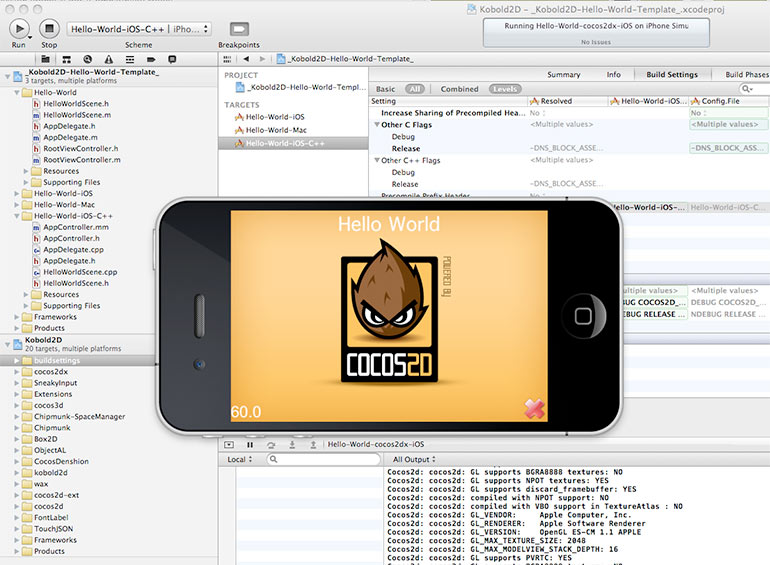The height and width of the screenshot is (565, 770).
Task: Stop the running app
Action: (49, 29)
